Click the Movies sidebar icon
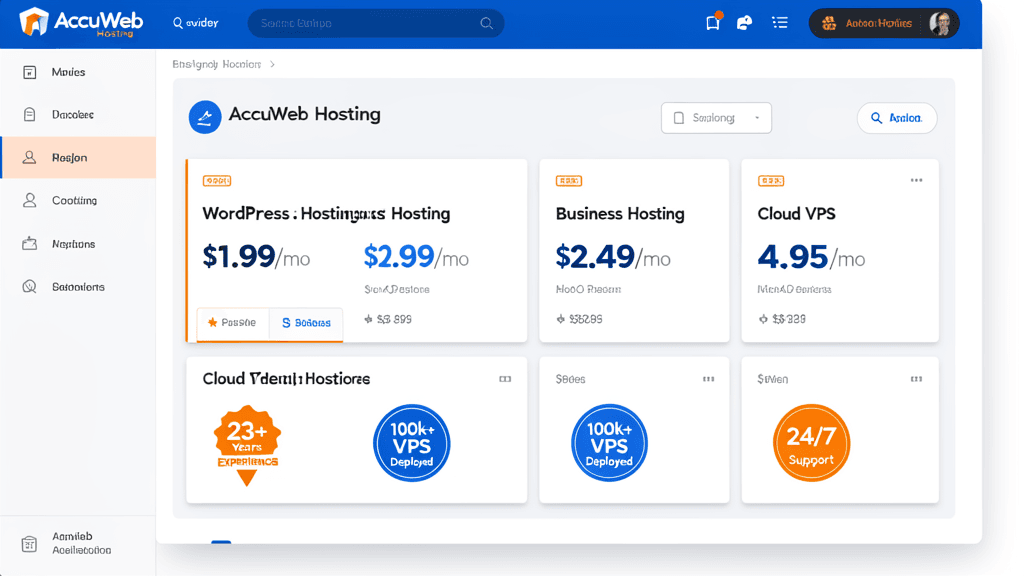This screenshot has width=1024, height=576. coord(29,72)
